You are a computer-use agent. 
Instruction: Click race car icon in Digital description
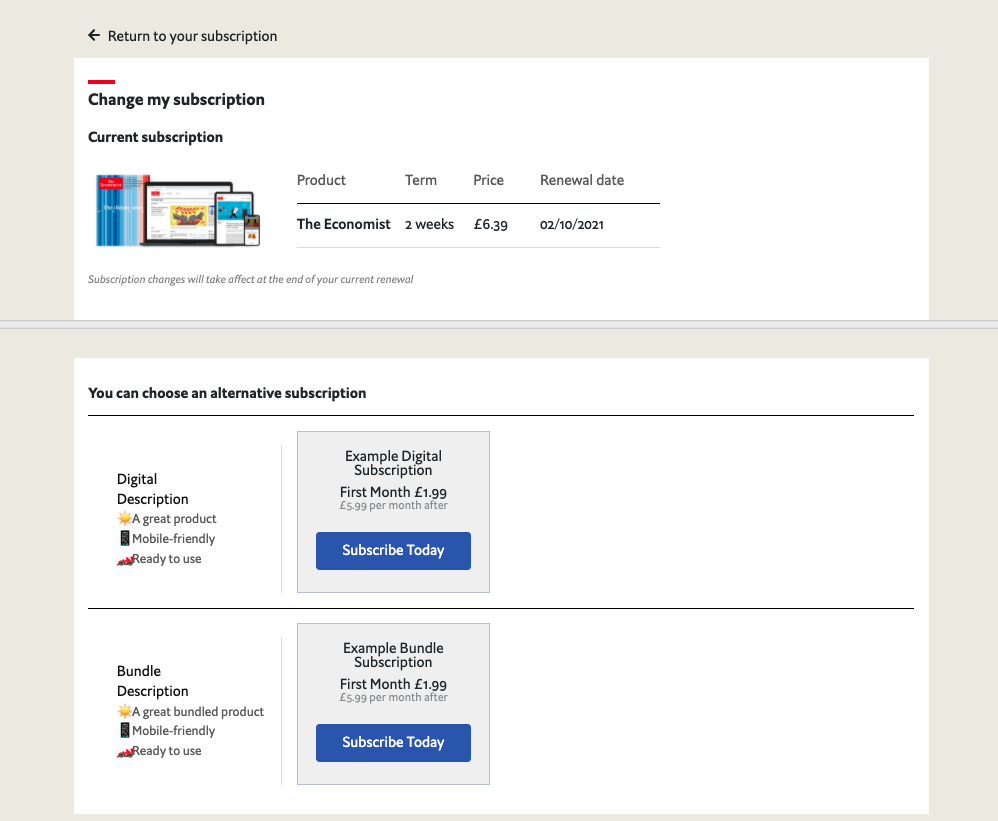(125, 559)
